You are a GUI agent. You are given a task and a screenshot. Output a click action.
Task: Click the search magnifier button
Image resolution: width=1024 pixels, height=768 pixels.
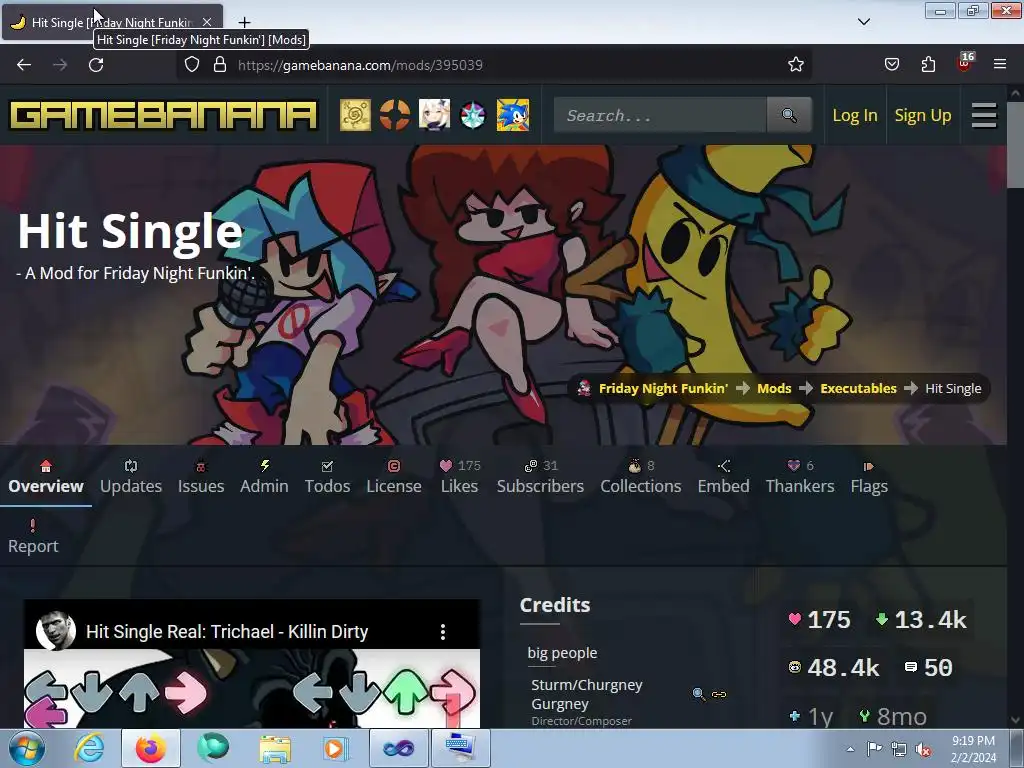point(789,115)
